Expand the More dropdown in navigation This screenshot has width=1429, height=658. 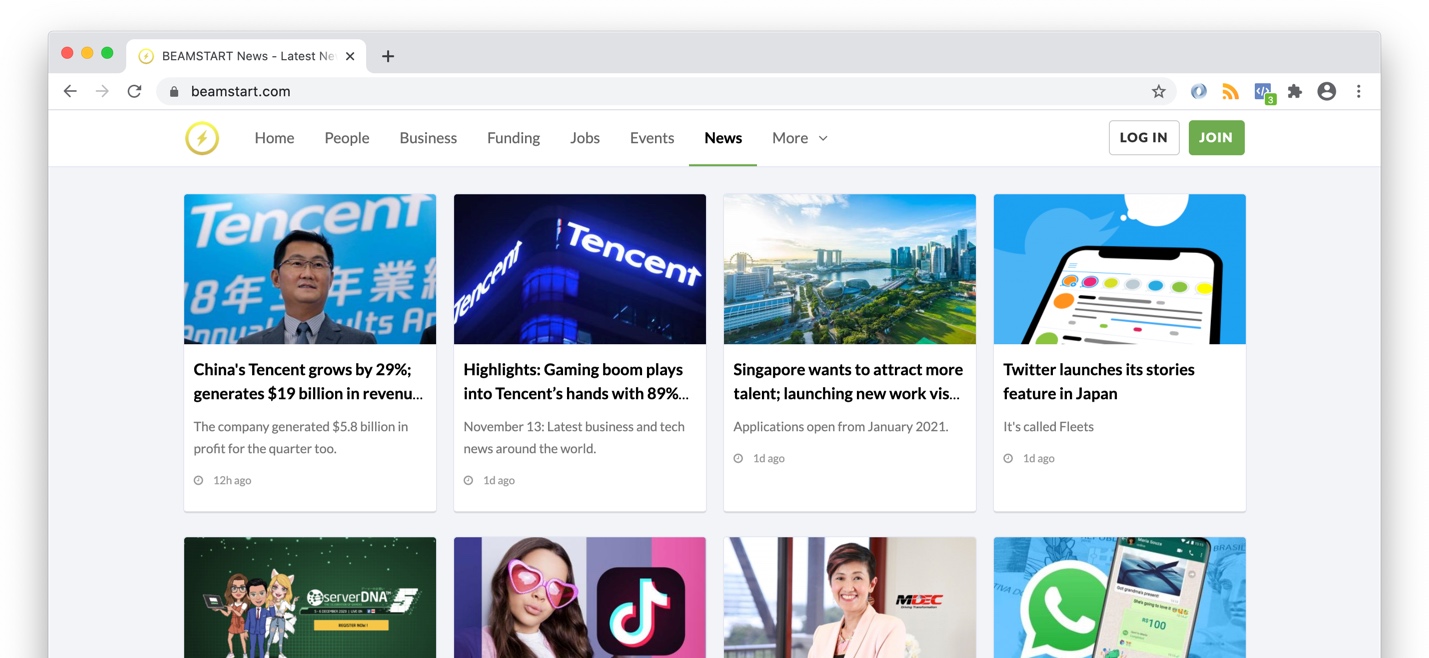[799, 138]
